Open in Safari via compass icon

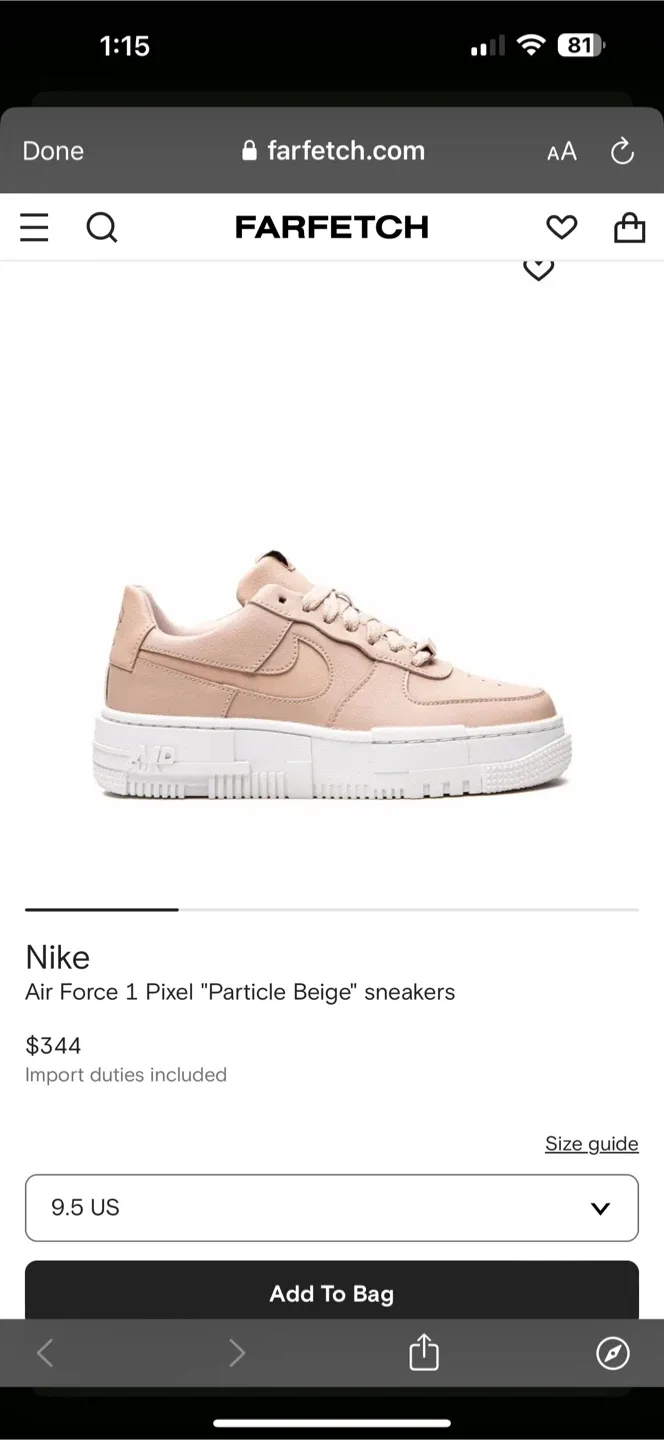613,1353
